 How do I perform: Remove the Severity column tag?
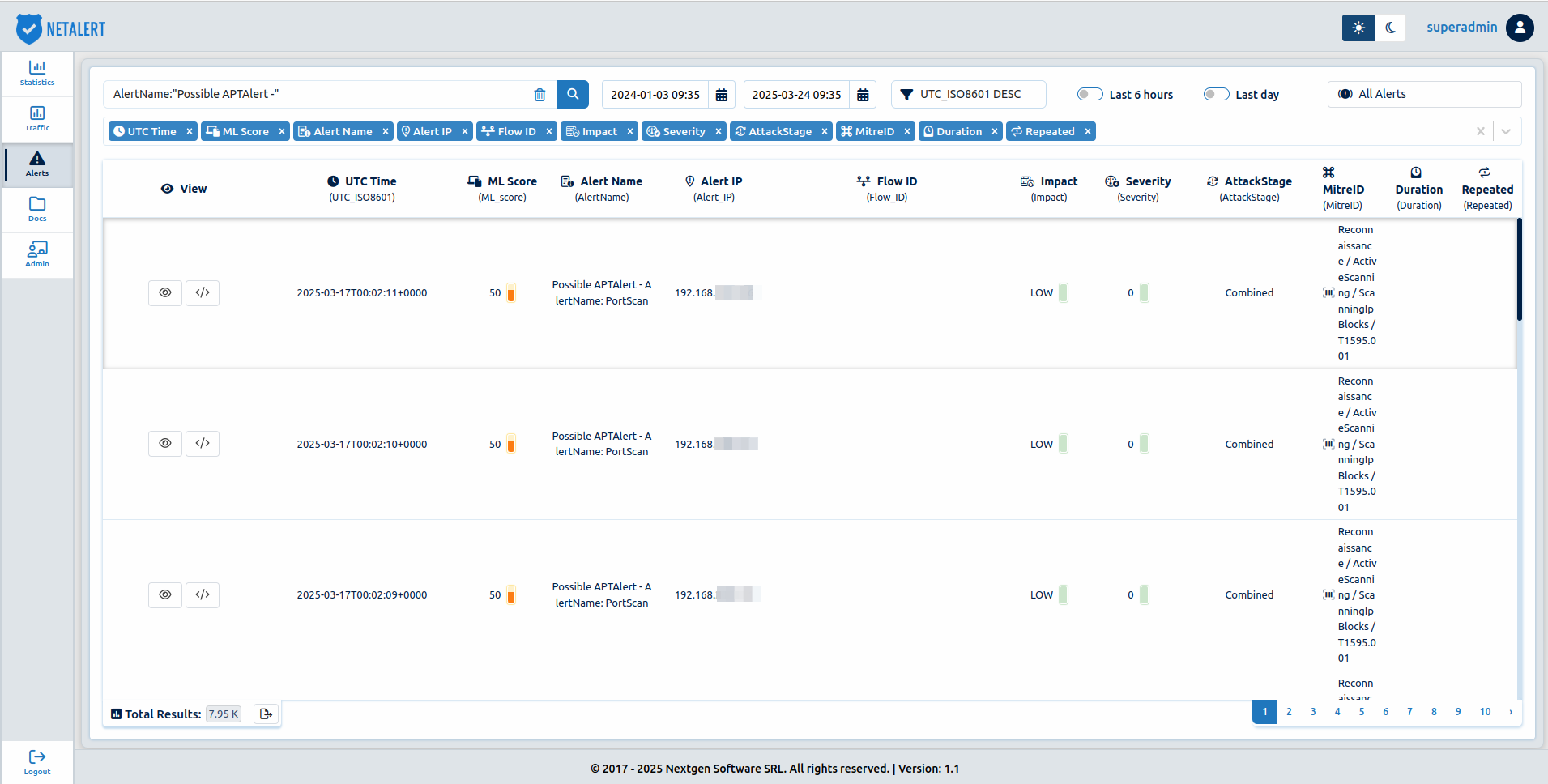(719, 131)
